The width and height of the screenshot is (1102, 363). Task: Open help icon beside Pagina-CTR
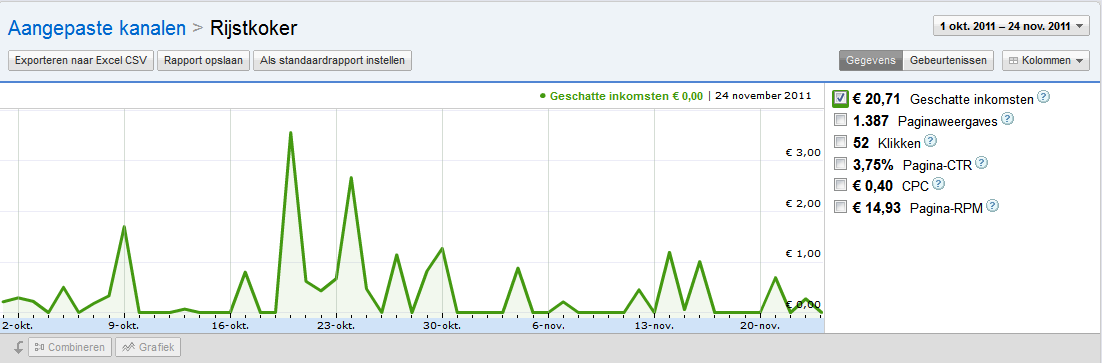982,163
